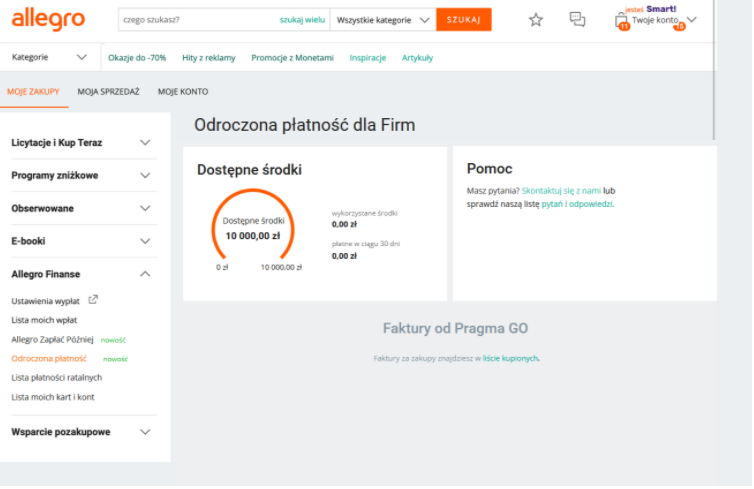Switch to MOJE KONTO tab
This screenshot has width=754, height=489.
click(183, 91)
